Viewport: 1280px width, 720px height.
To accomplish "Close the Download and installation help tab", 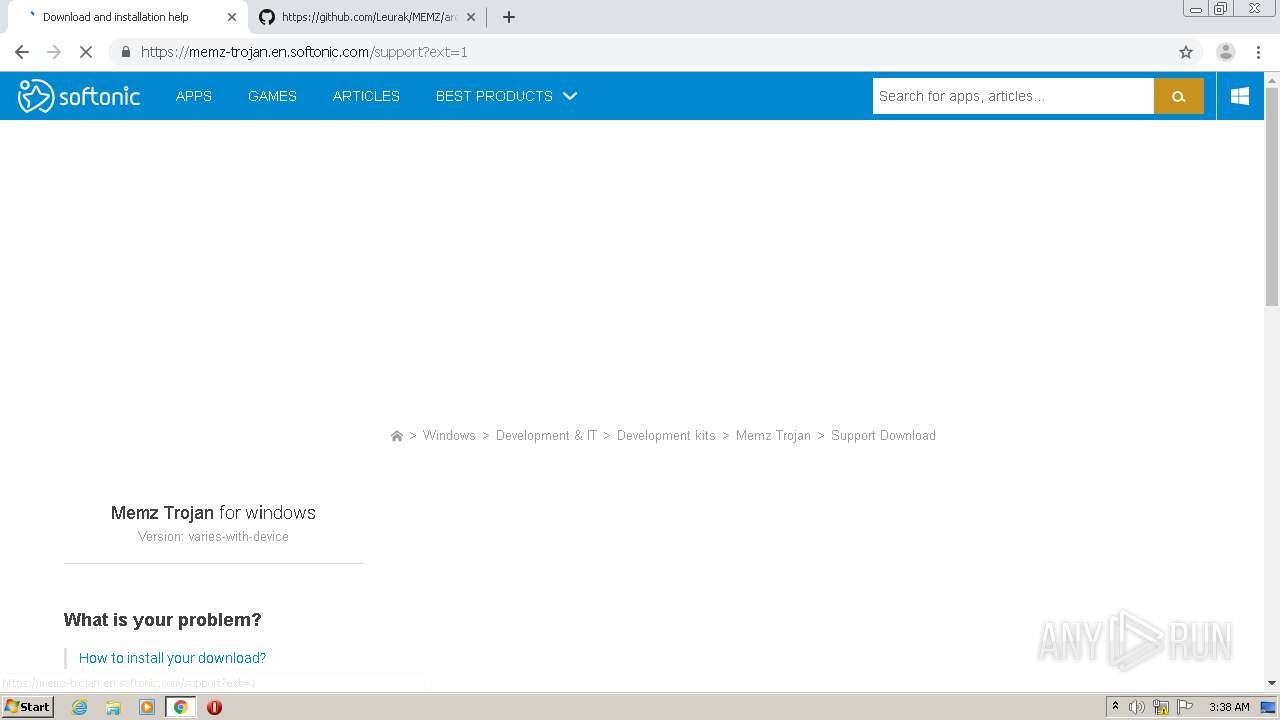I will 232,17.
